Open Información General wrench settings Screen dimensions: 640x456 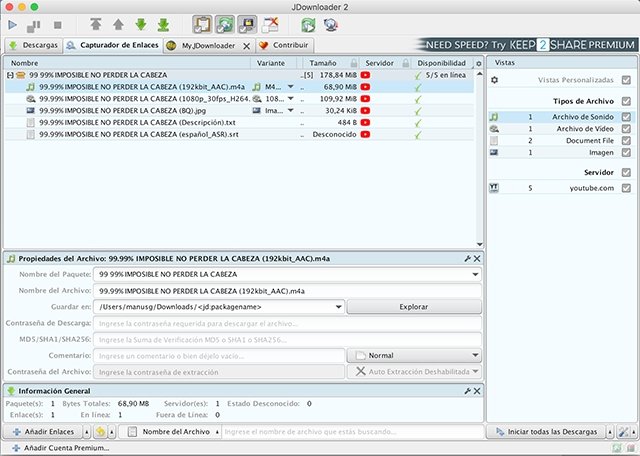click(x=468, y=391)
